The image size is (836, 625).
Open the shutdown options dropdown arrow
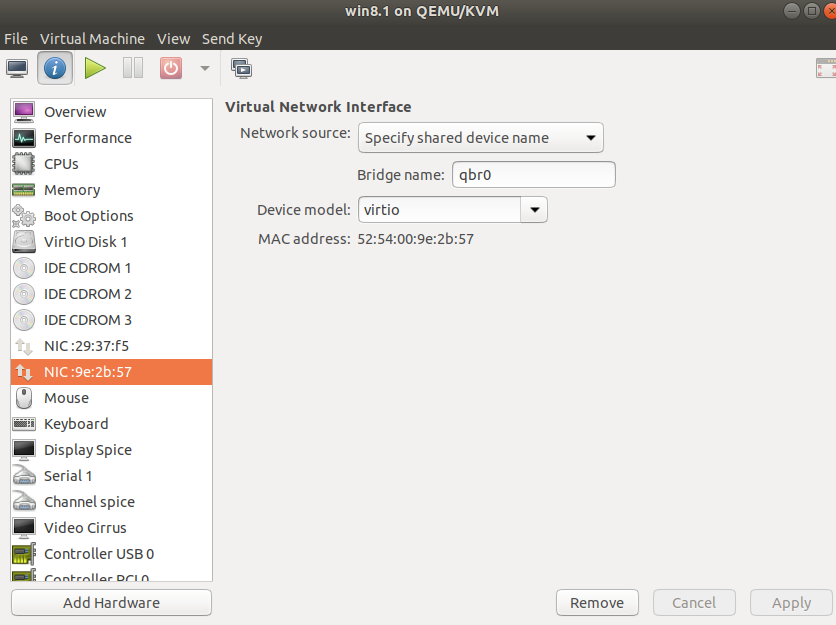(x=205, y=68)
